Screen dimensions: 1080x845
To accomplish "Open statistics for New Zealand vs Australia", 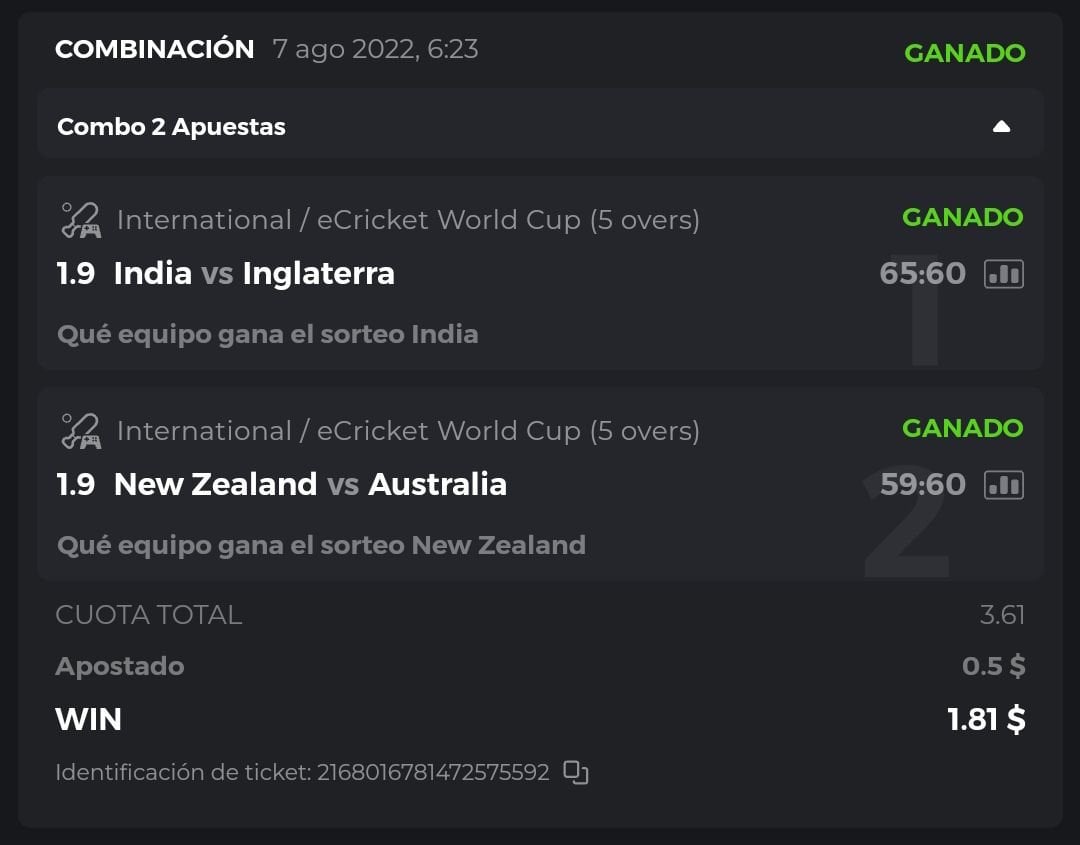I will point(1004,485).
